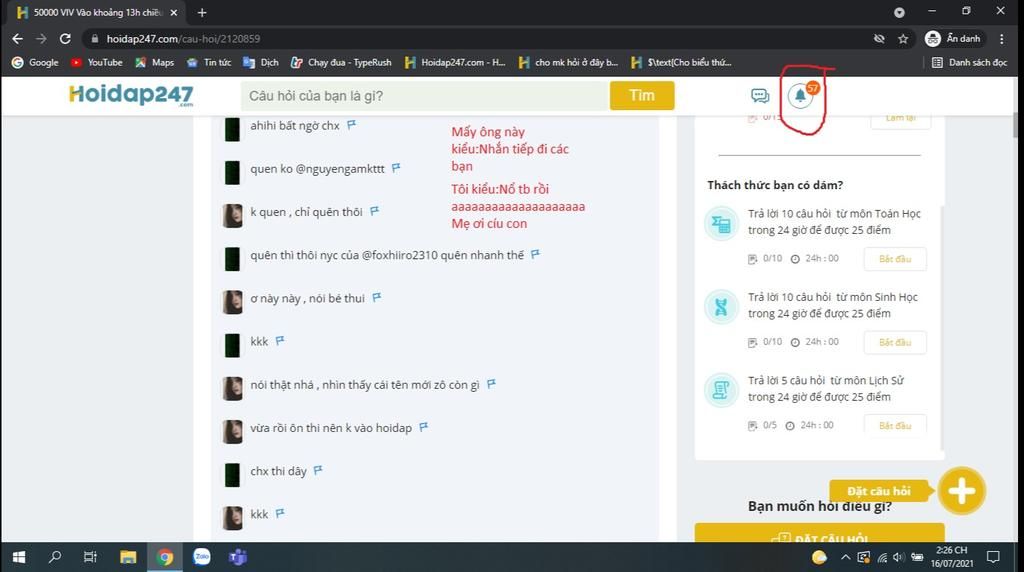
Task: Open the Windows Start menu
Action: pyautogui.click(x=19, y=557)
